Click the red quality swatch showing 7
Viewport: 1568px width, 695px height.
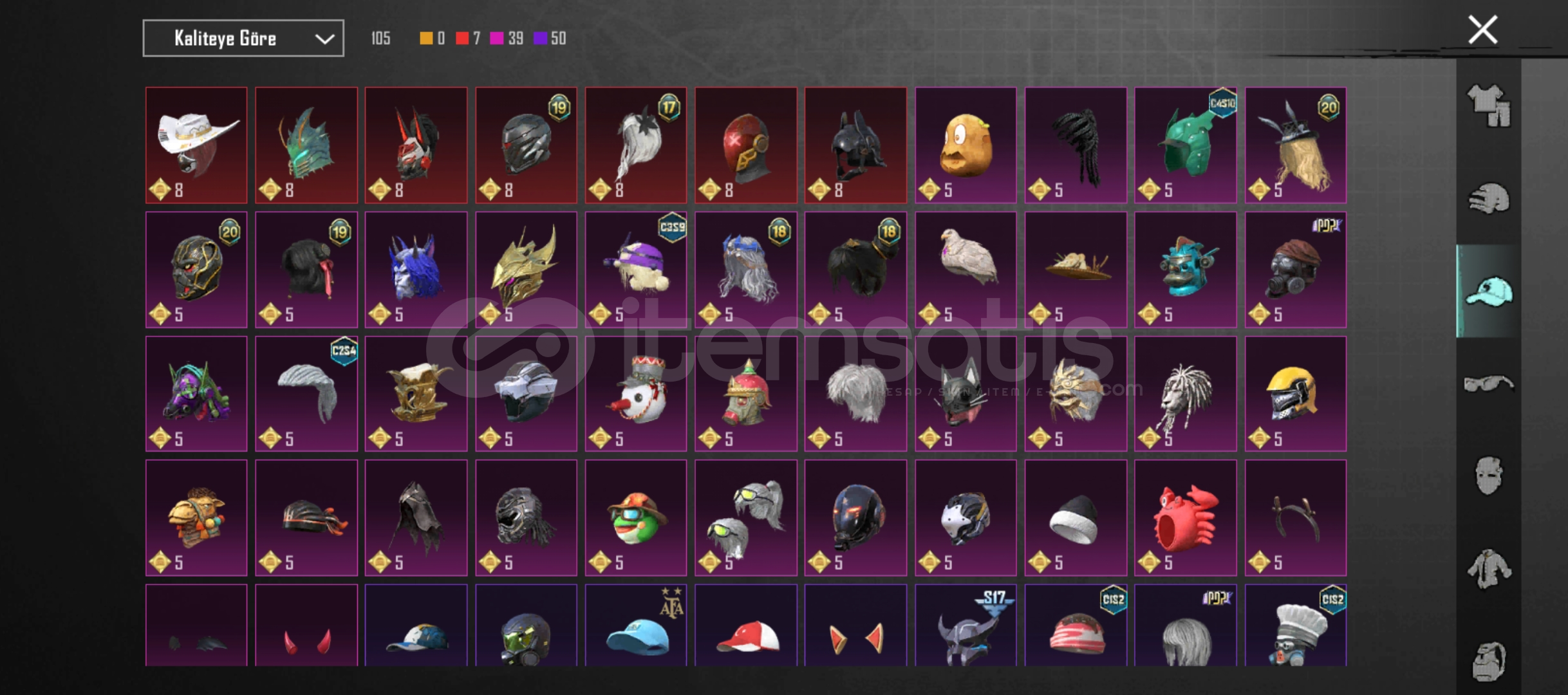[462, 39]
